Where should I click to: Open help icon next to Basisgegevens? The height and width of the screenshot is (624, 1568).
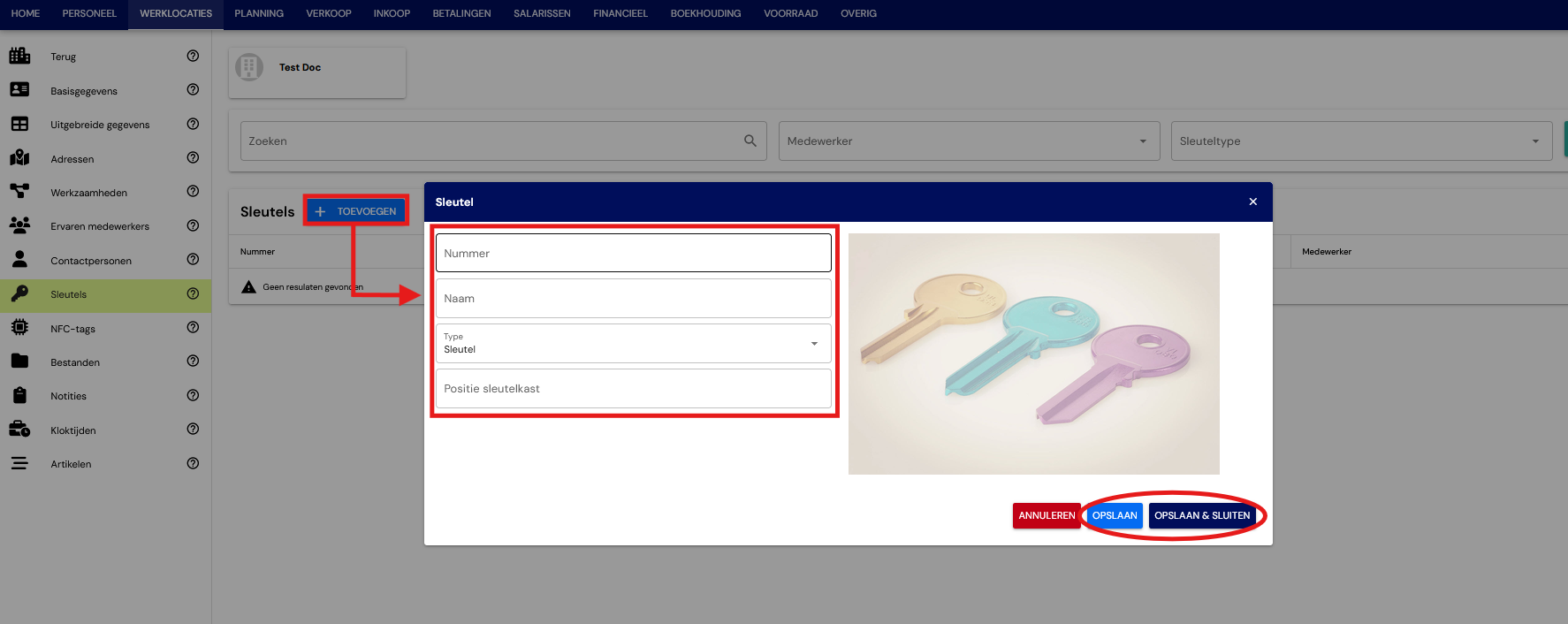pyautogui.click(x=193, y=89)
